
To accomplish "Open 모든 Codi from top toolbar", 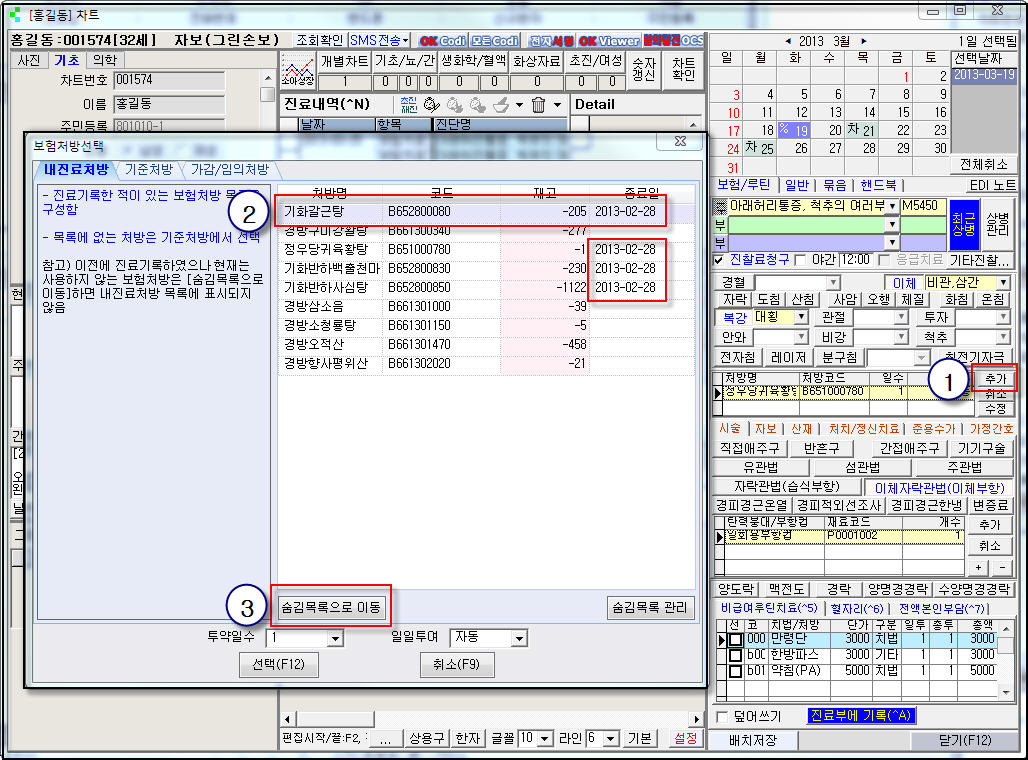I will (494, 41).
